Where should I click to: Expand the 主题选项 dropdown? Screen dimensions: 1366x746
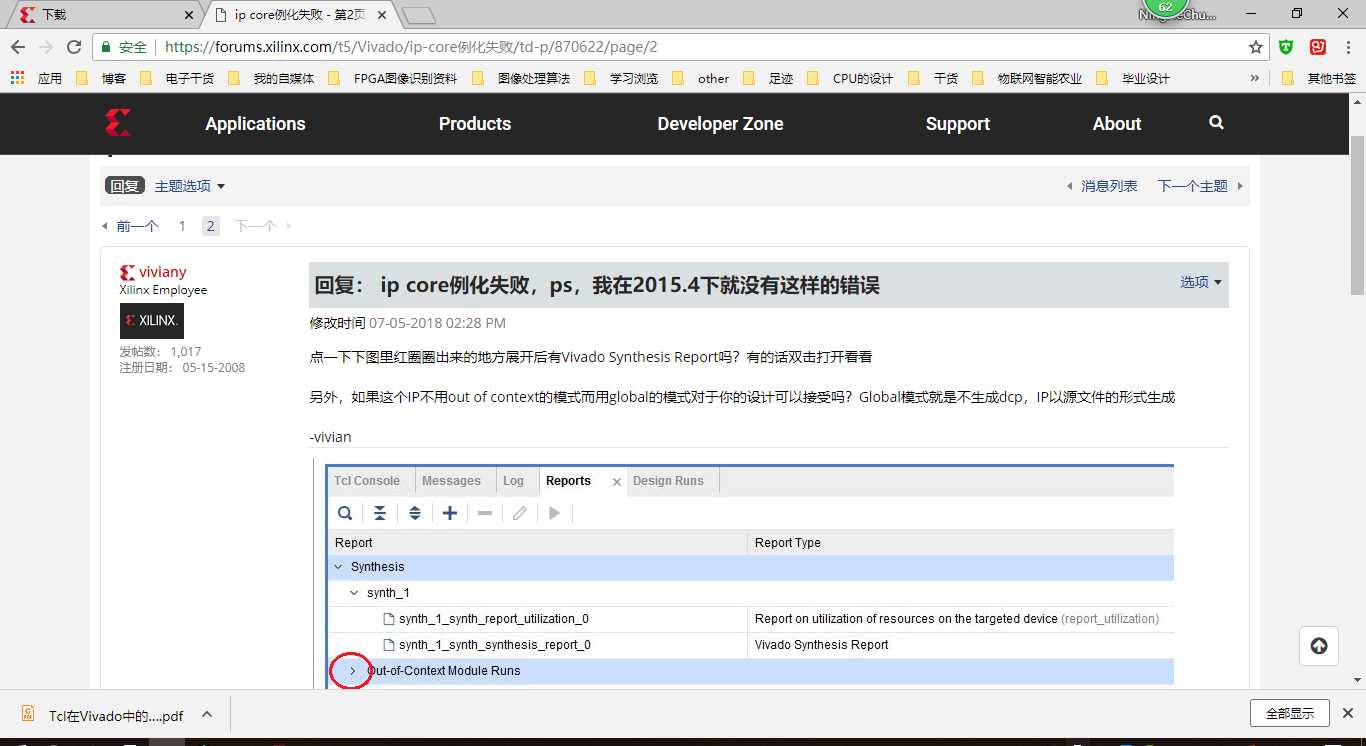click(190, 186)
